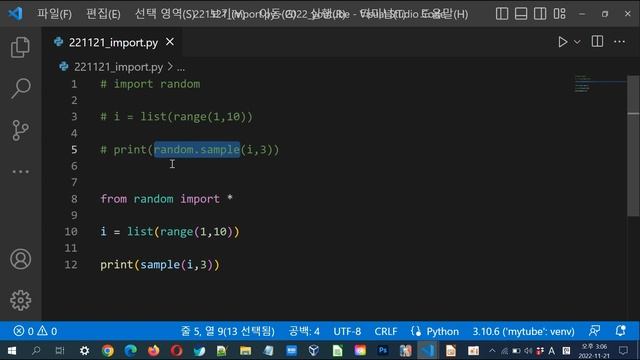Click 'print(sample(i,3))' on line 12
This screenshot has width=640, height=360.
click(160, 264)
